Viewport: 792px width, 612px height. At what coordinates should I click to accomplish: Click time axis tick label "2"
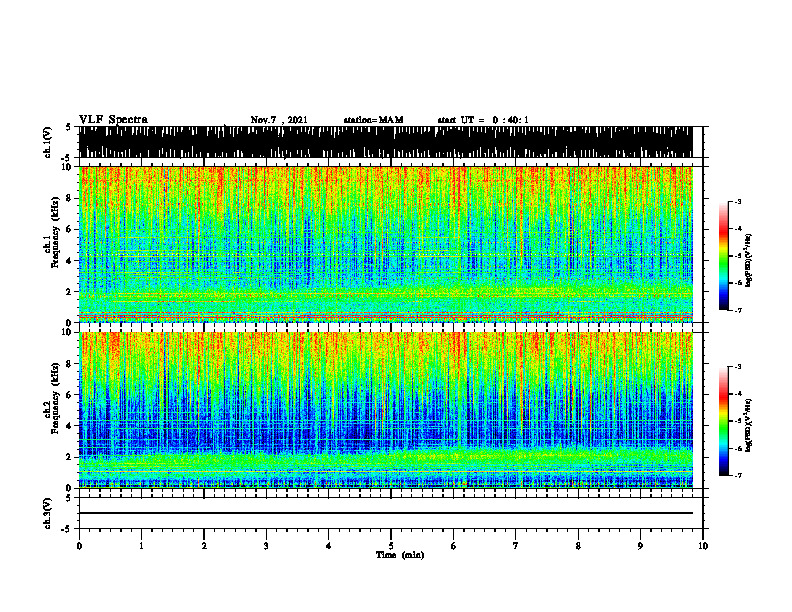pos(204,546)
